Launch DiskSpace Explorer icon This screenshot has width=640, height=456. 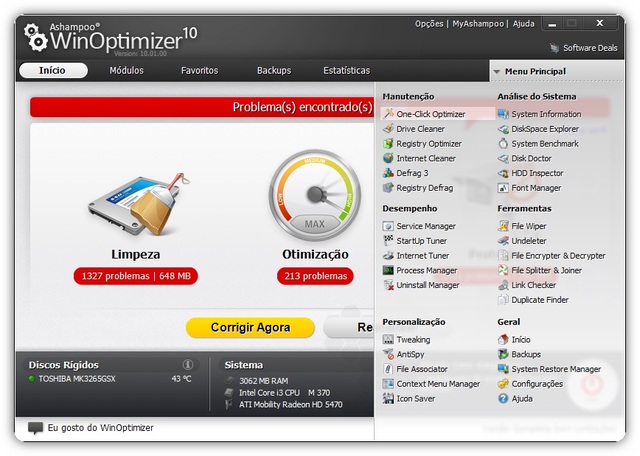503,129
